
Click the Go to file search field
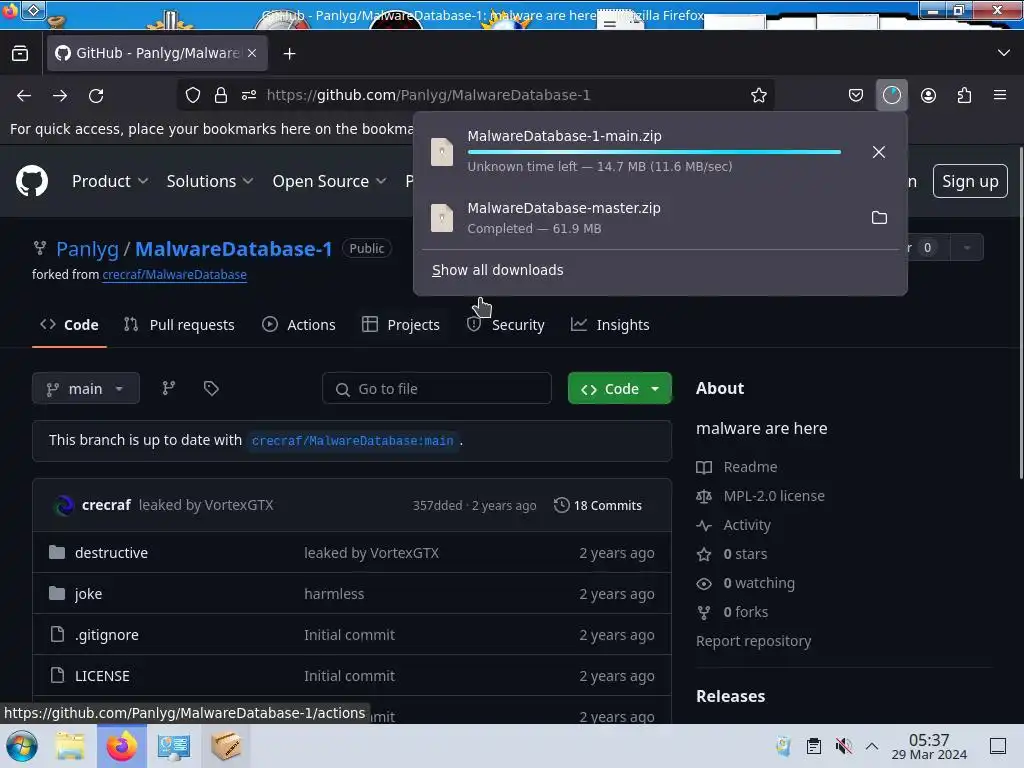pyautogui.click(x=437, y=389)
